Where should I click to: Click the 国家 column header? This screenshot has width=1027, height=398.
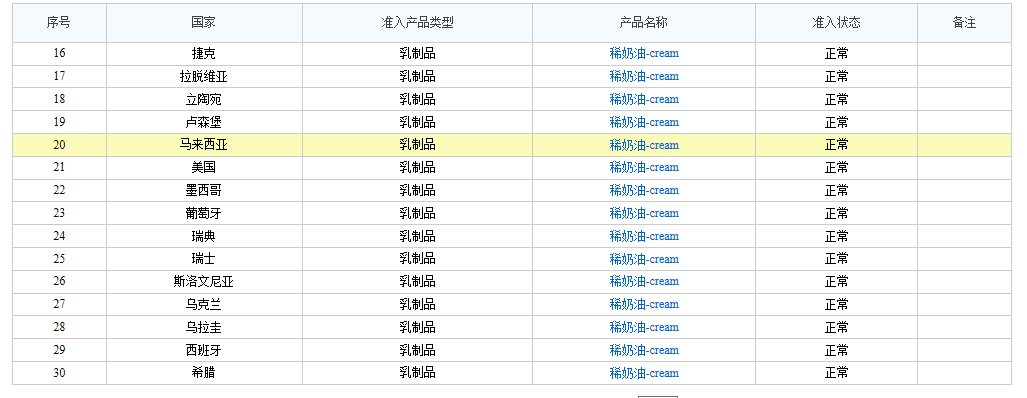(x=204, y=23)
